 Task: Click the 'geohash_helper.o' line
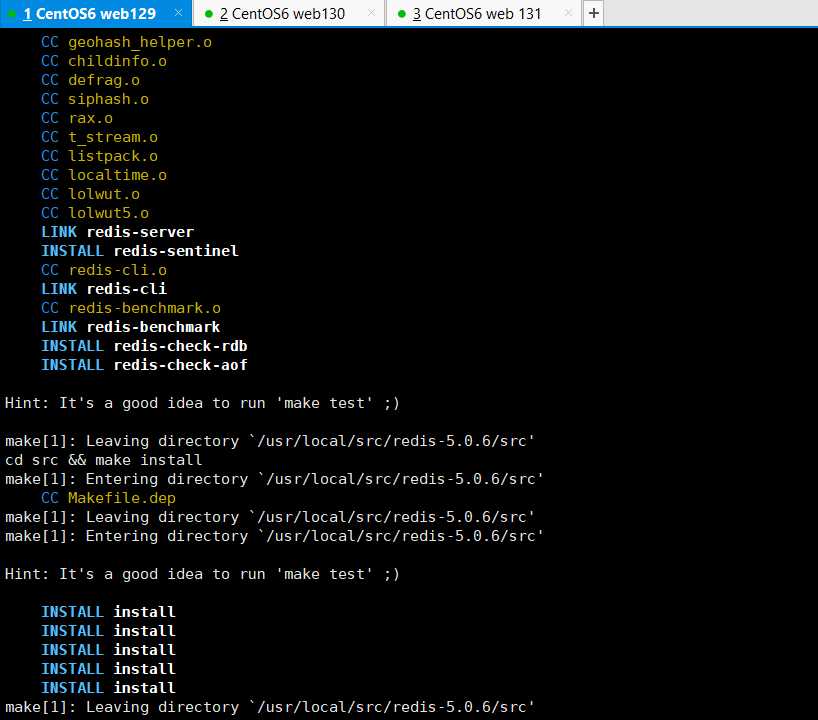coord(127,42)
